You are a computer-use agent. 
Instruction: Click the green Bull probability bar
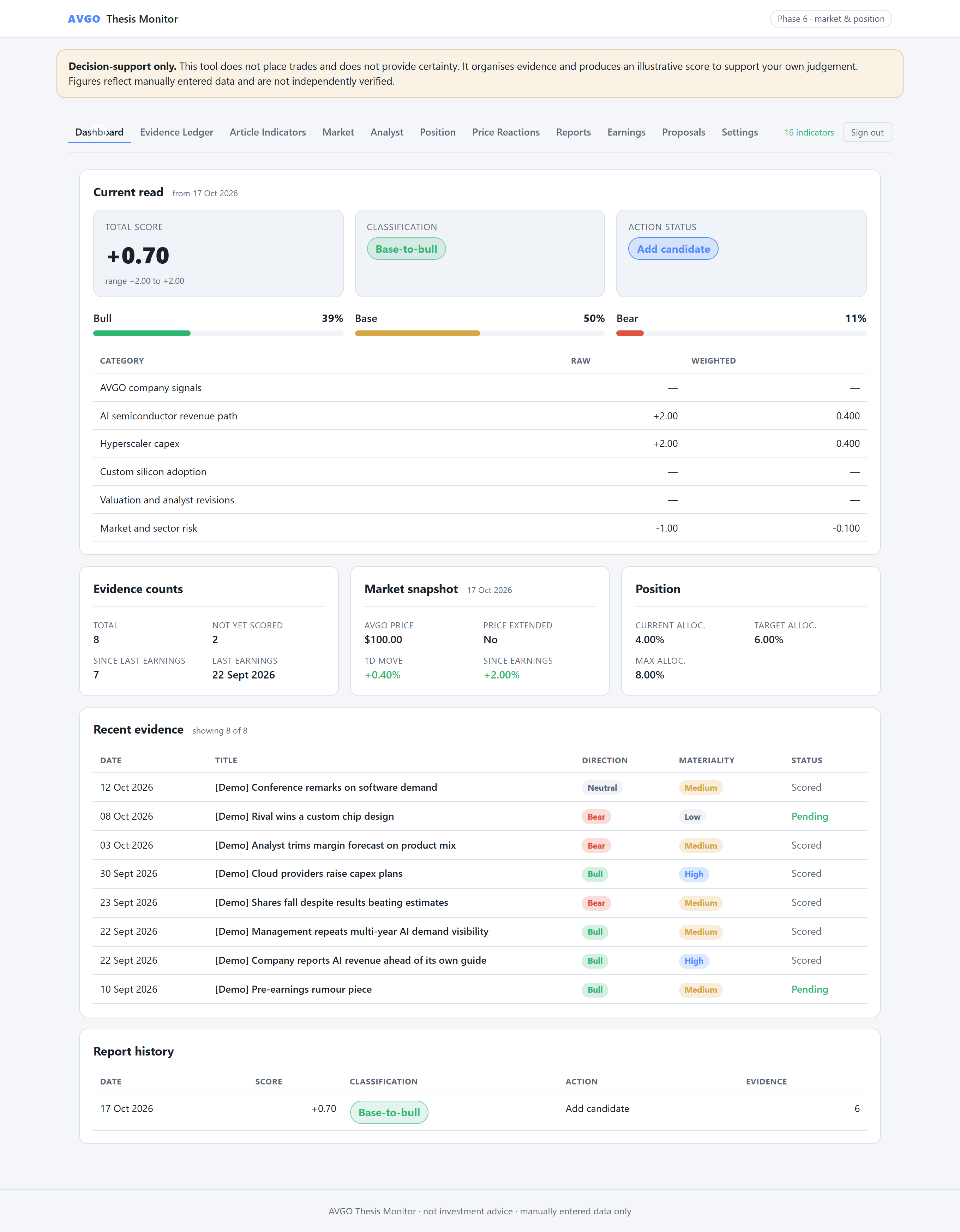tap(142, 333)
